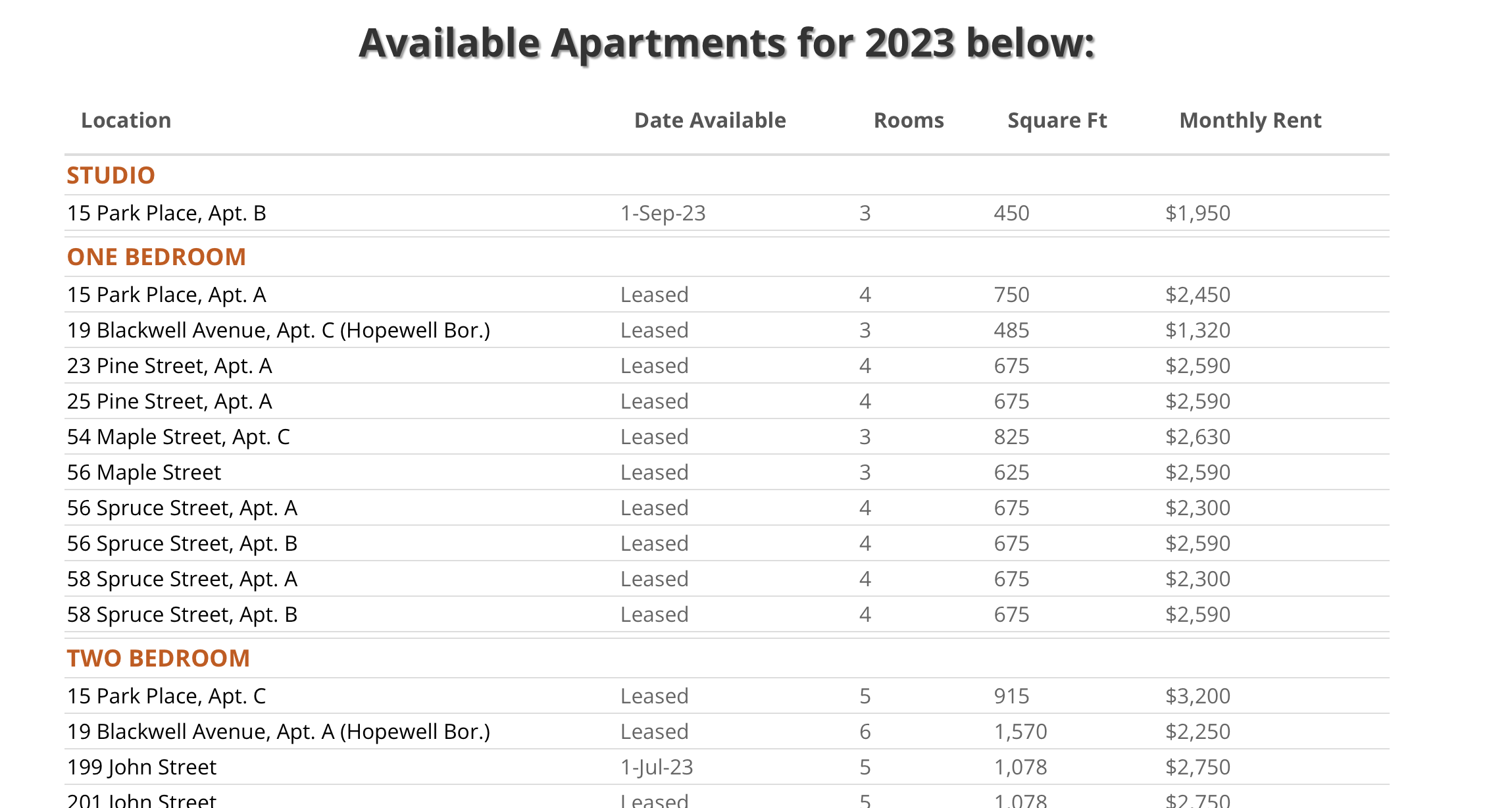The image size is (1512, 808).
Task: Select the TWO BEDROOM section heading
Action: pos(158,659)
